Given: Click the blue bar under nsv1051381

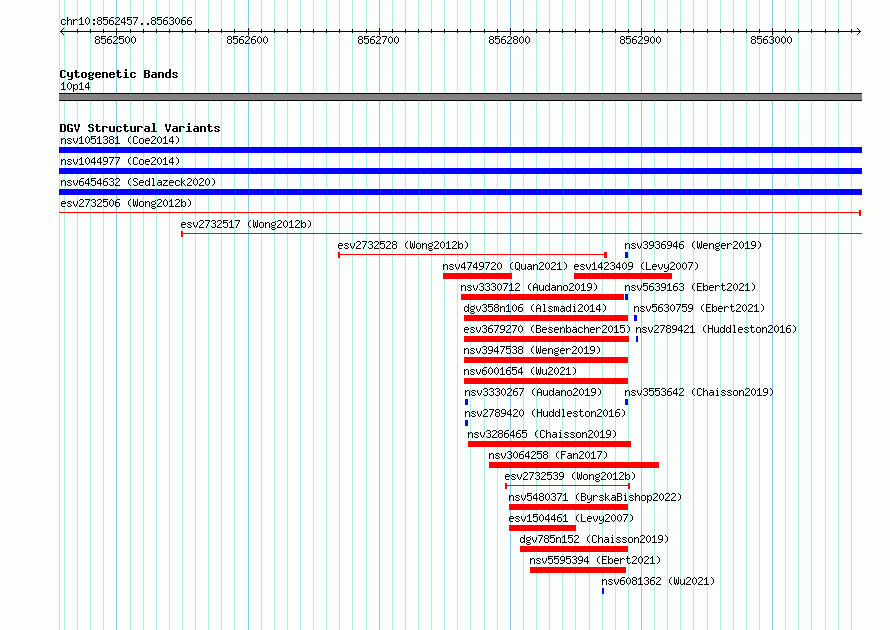Looking at the screenshot, I should coord(460,150).
